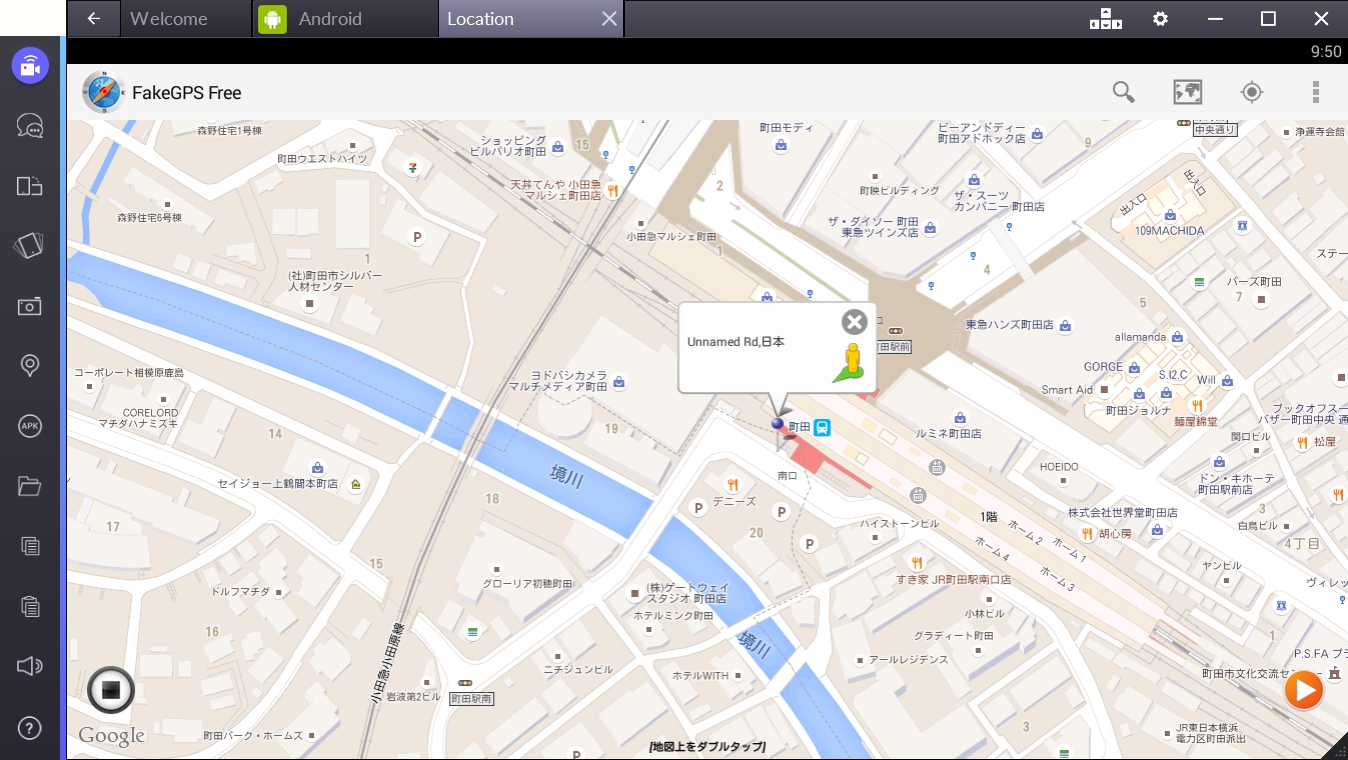The width and height of the screenshot is (1348, 760).
Task: Click the layout switch sidebar icon
Action: coord(30,186)
